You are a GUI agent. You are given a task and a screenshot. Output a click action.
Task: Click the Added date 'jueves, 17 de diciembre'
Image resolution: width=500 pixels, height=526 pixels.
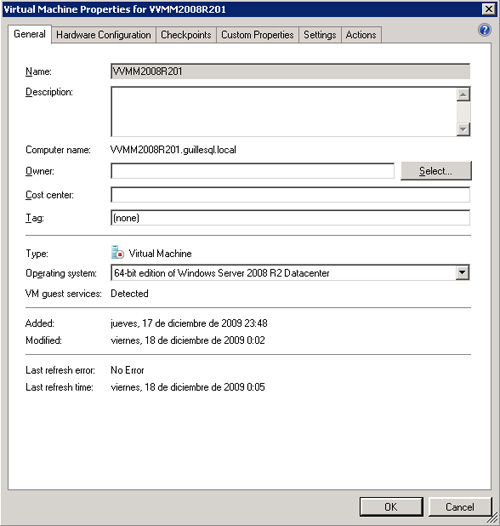pos(189,323)
